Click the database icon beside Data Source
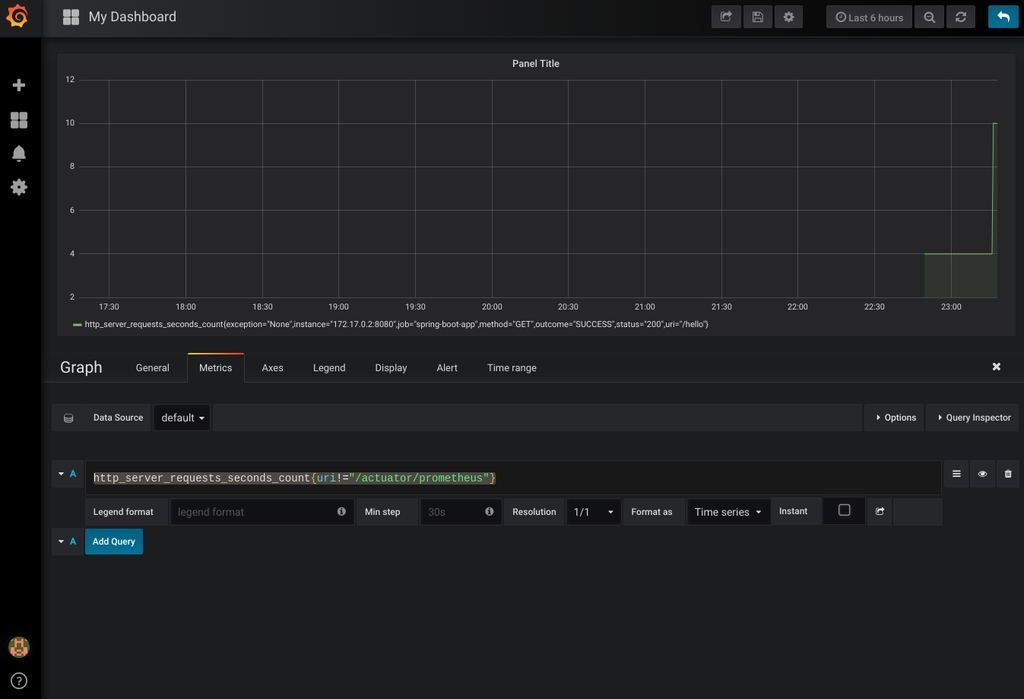Viewport: 1024px width, 699px height. tap(69, 418)
